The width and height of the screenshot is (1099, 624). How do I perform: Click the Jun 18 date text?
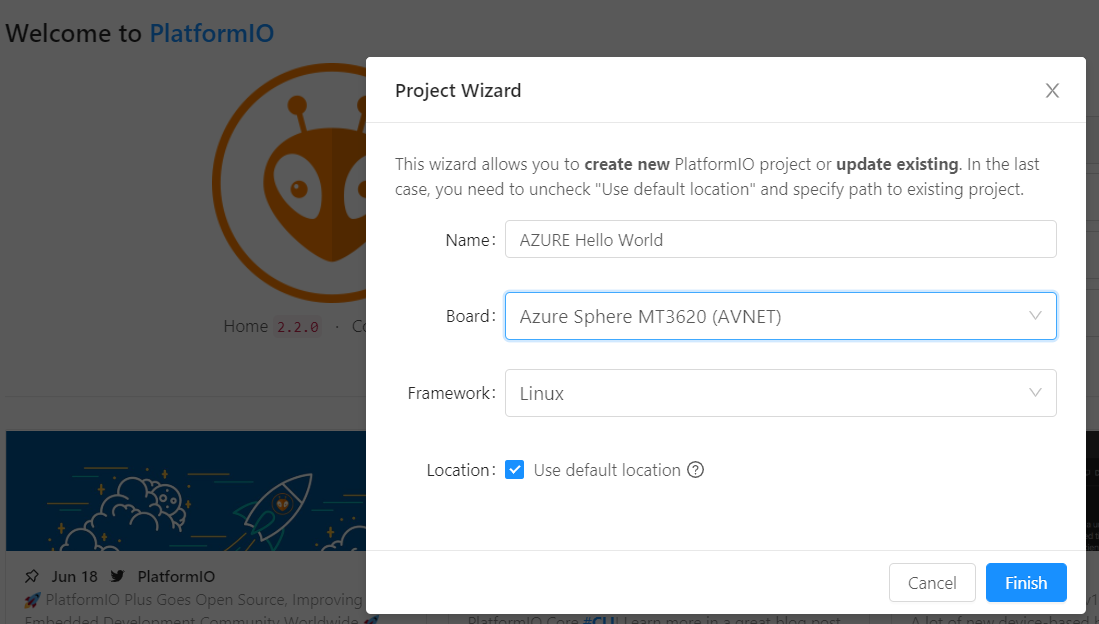click(74, 576)
